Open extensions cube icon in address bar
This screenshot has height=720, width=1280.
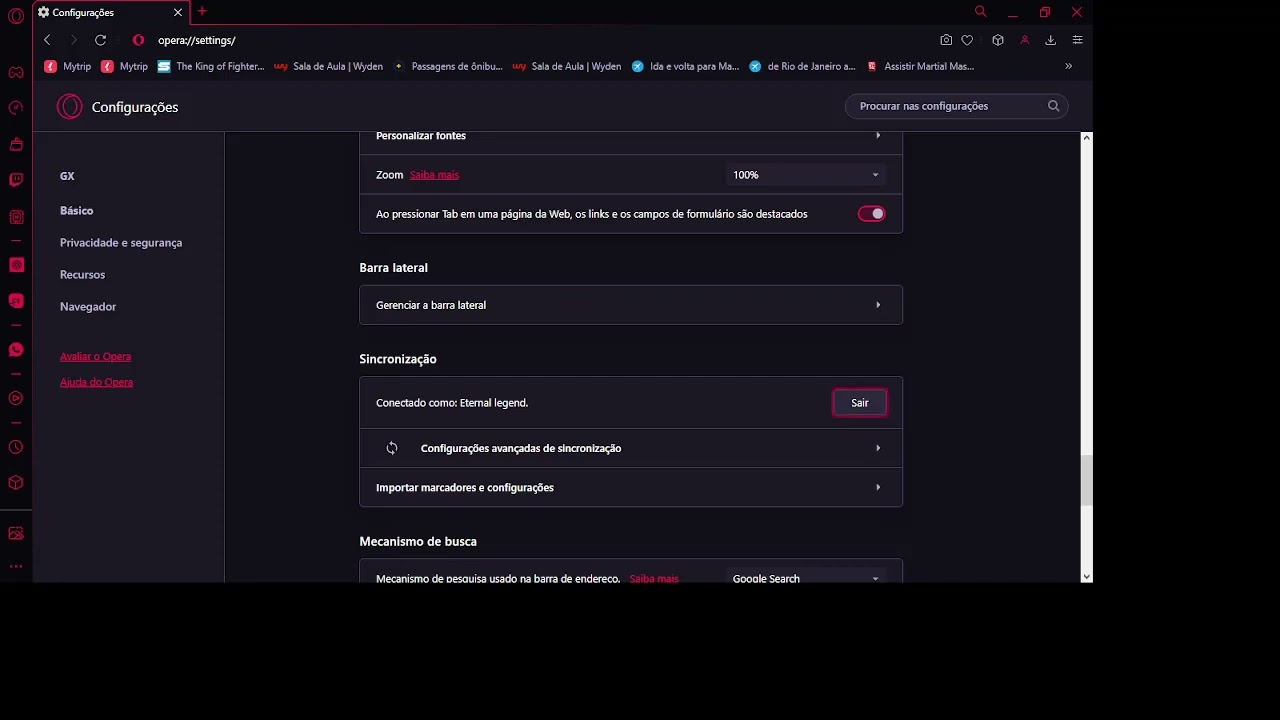click(998, 40)
